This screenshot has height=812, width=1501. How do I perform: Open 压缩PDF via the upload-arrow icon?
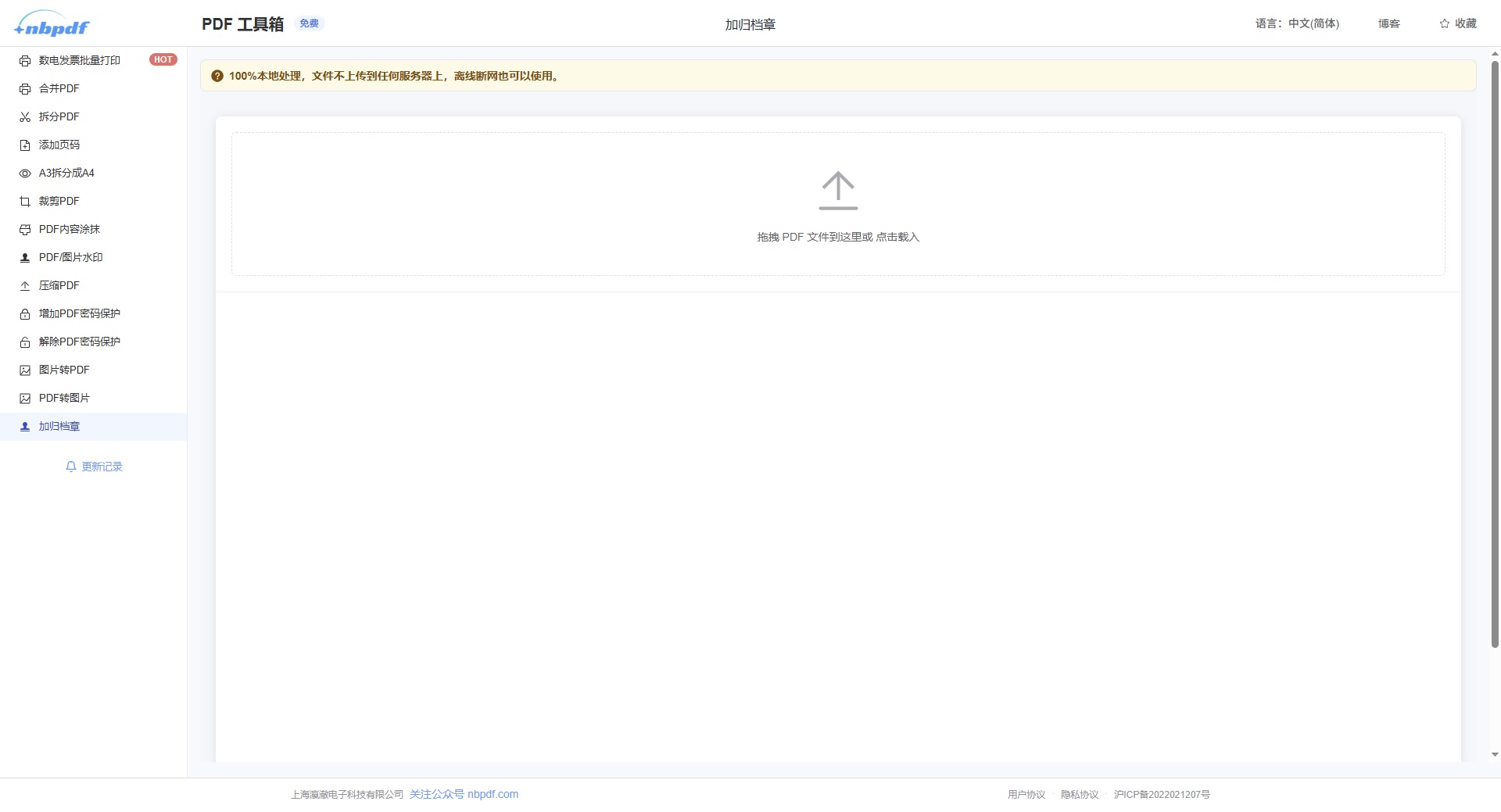(24, 285)
